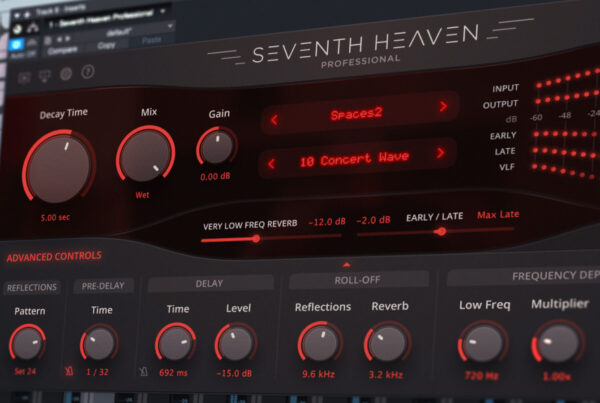The height and width of the screenshot is (403, 600).
Task: Click the Wet mix value label
Action: coord(142,195)
